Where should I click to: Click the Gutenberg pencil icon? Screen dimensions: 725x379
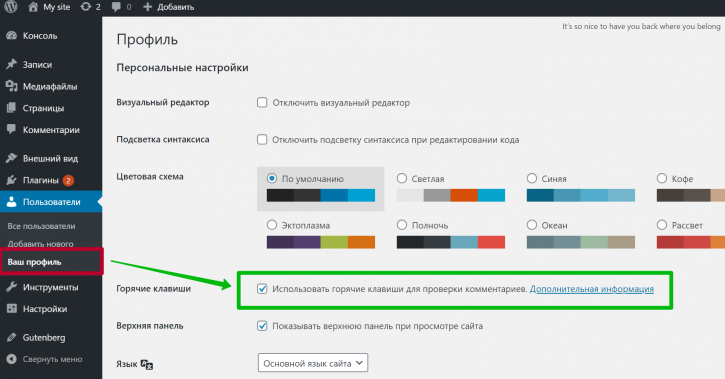pos(12,337)
